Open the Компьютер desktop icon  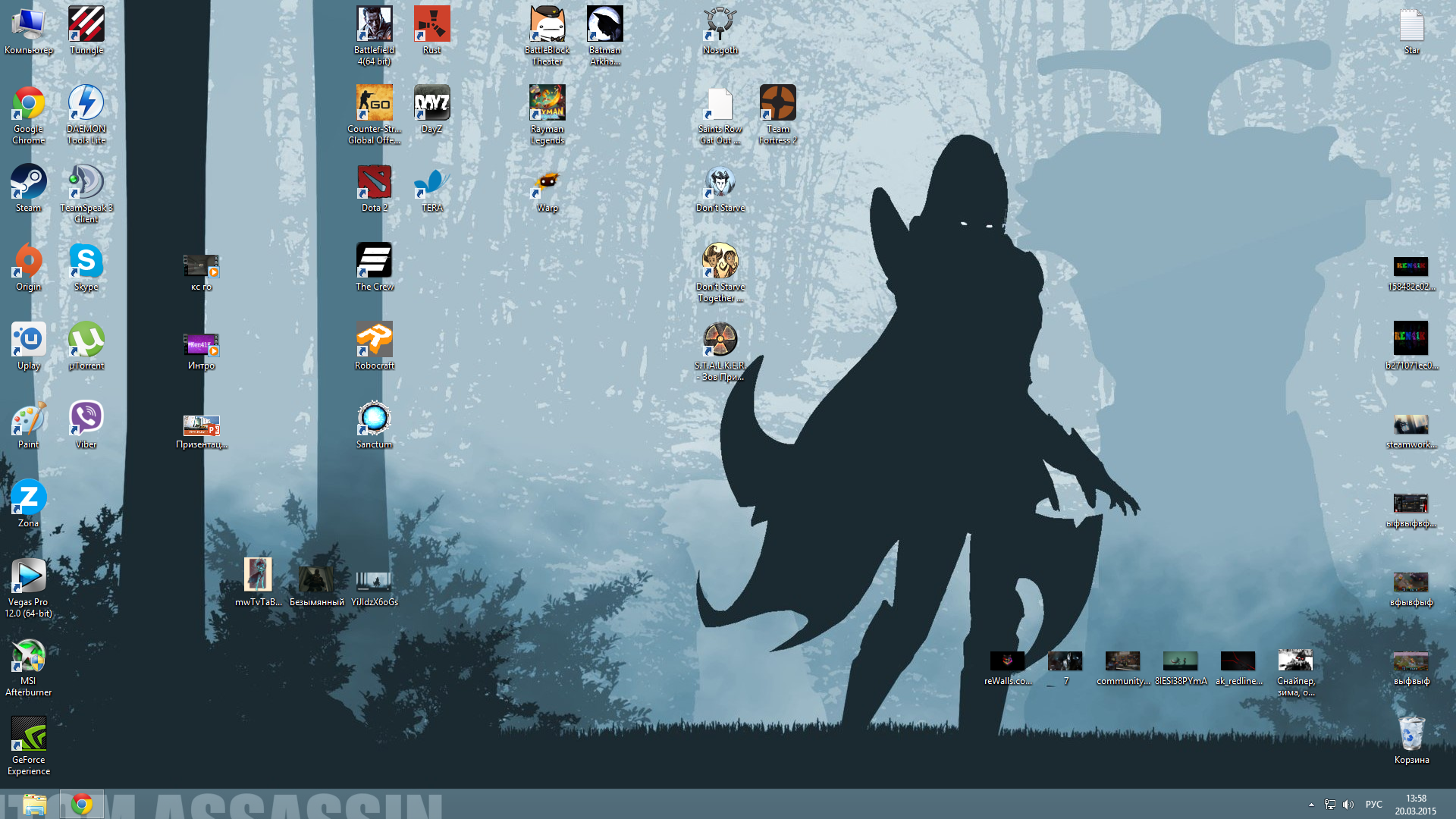point(29,30)
